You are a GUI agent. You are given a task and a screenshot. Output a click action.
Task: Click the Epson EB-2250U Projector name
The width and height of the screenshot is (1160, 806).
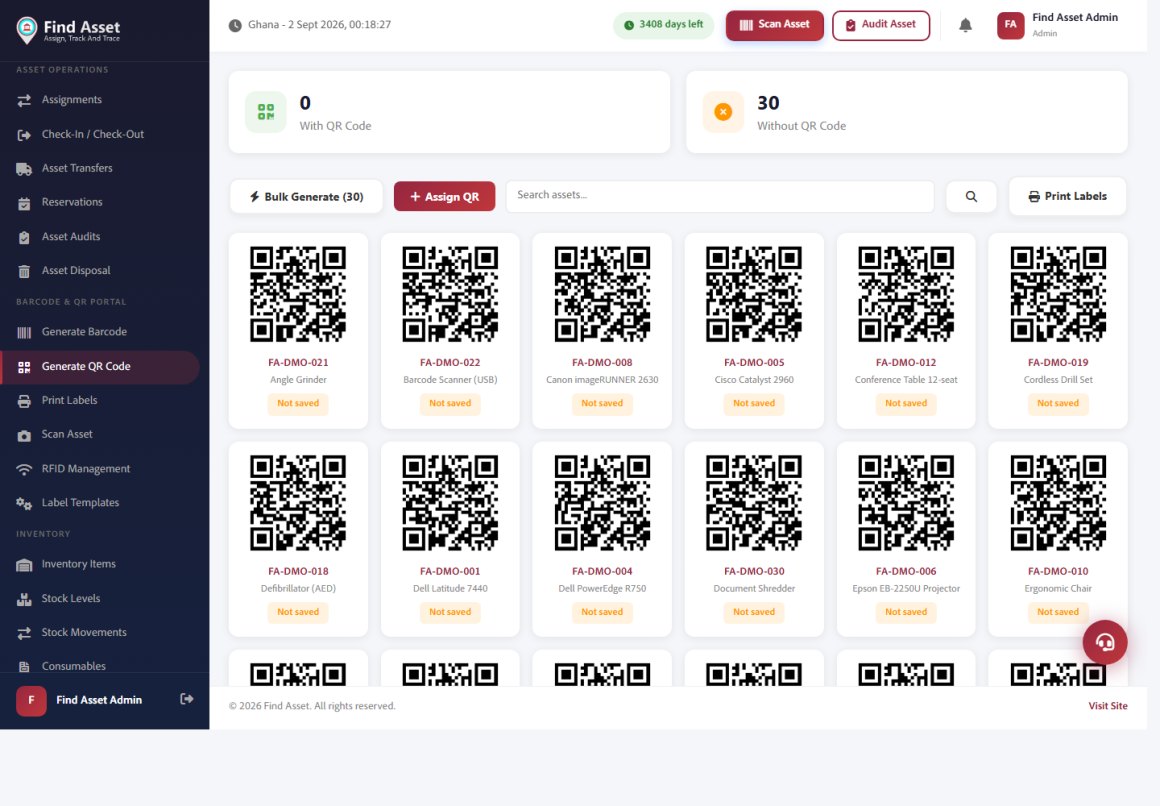906,589
